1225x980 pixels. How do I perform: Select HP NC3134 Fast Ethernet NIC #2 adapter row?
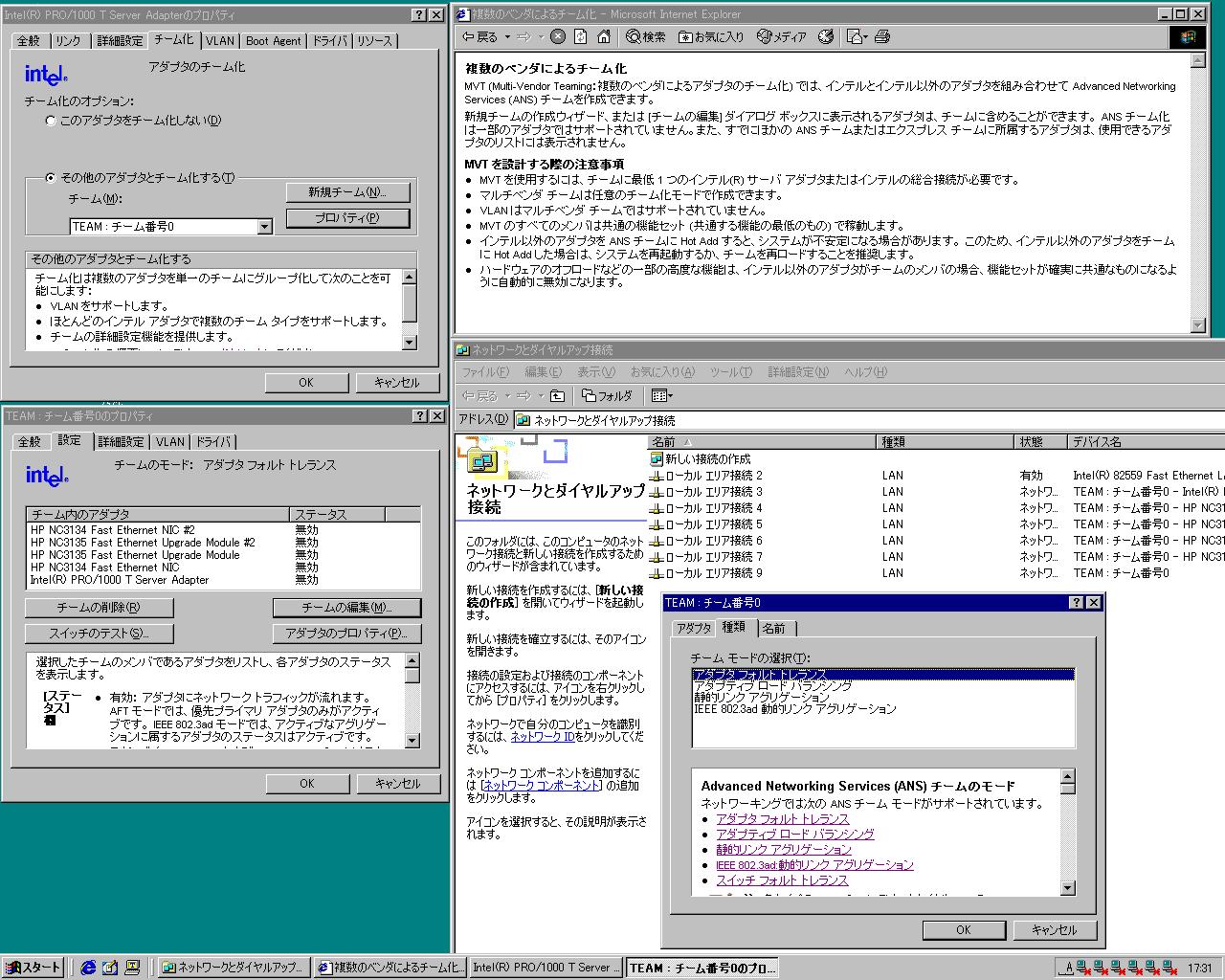click(x=112, y=530)
